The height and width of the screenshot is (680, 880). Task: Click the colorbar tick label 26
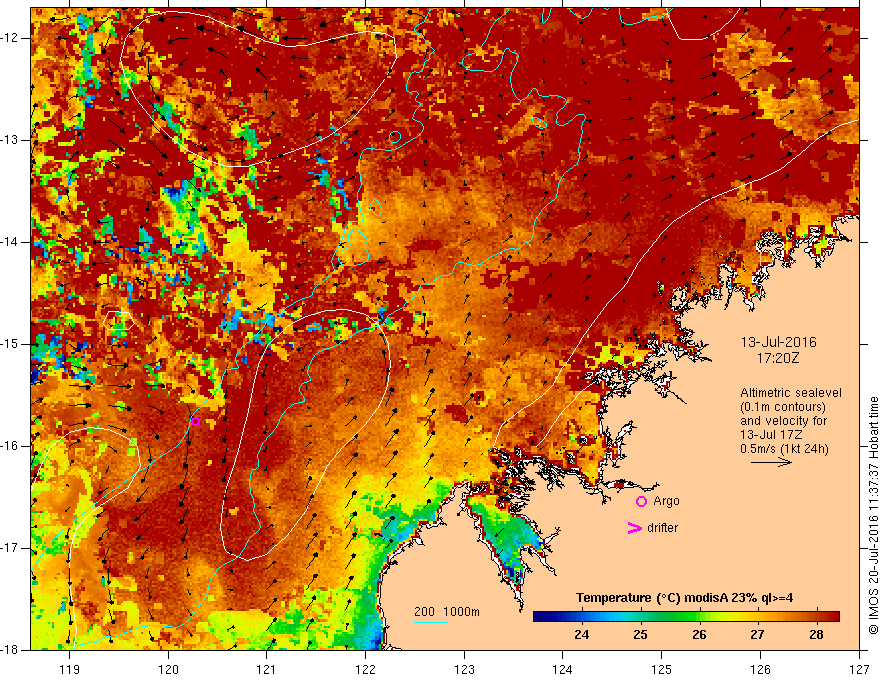point(699,635)
